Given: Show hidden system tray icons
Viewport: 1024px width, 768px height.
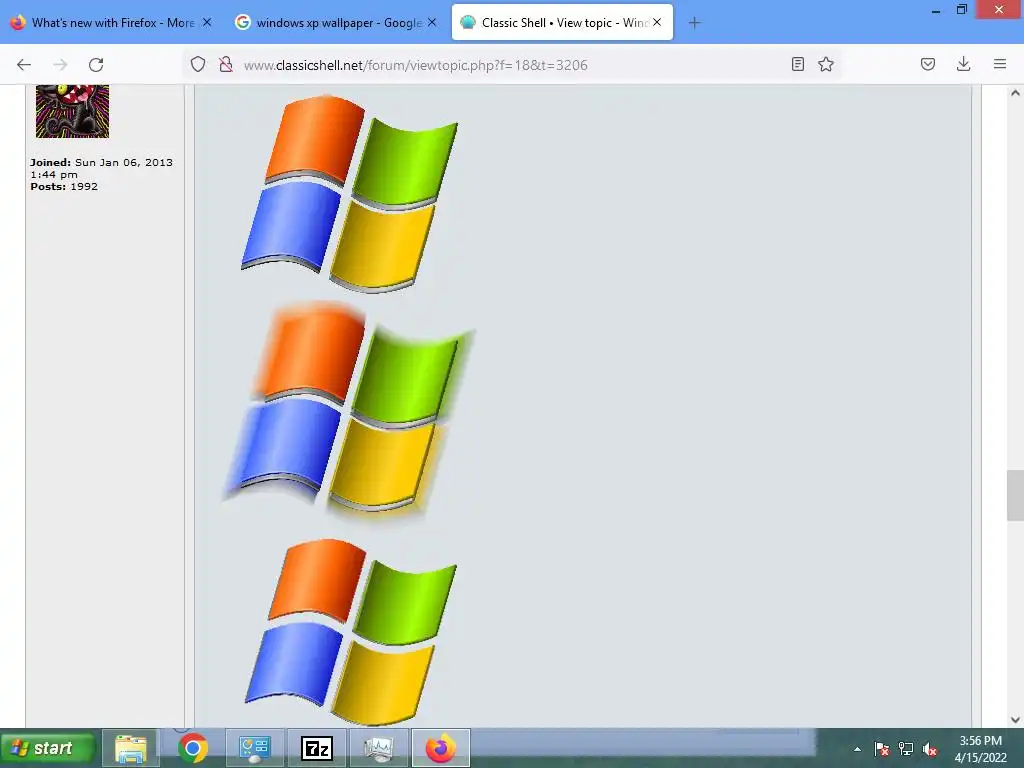Looking at the screenshot, I should [857, 749].
